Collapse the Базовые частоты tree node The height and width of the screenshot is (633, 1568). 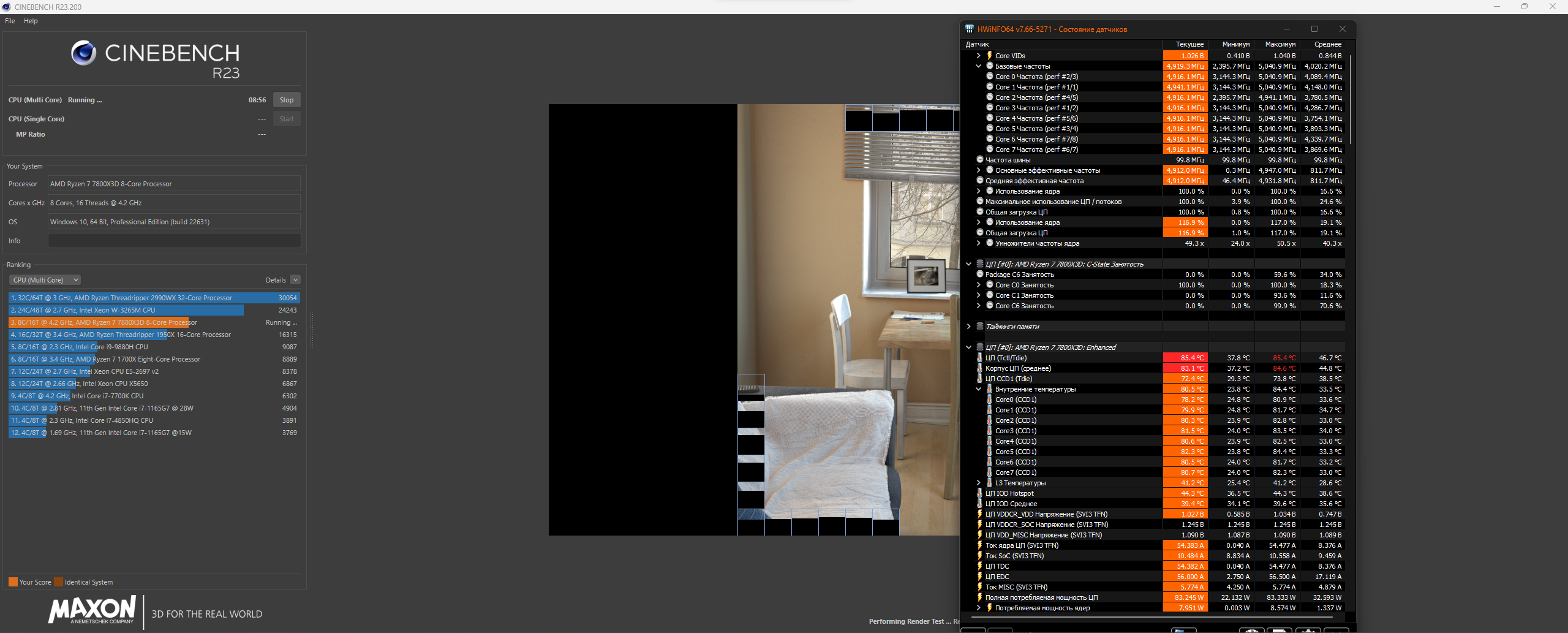click(x=979, y=66)
